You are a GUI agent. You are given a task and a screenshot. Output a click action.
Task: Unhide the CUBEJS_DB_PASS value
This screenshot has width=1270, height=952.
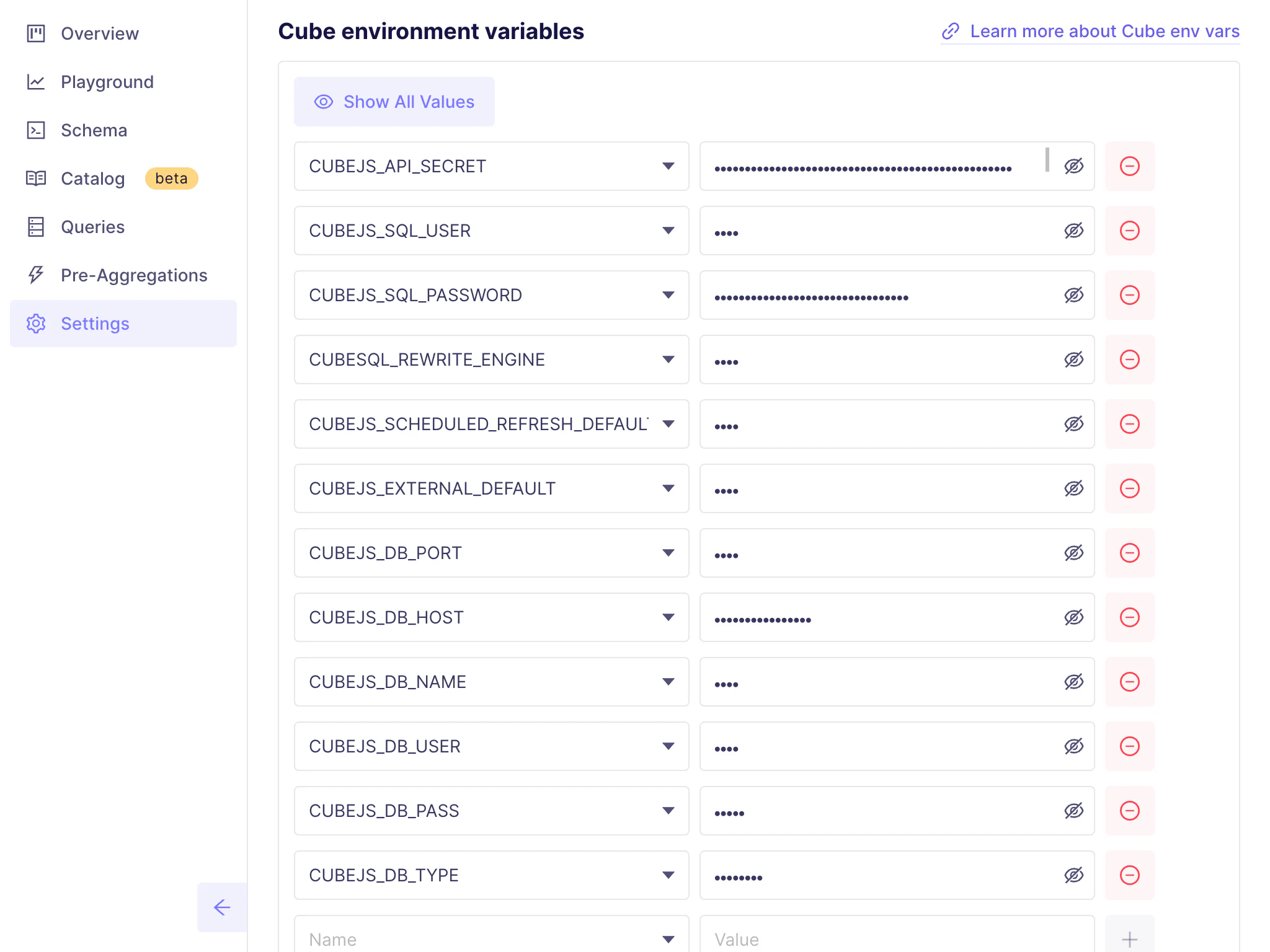[x=1073, y=811]
